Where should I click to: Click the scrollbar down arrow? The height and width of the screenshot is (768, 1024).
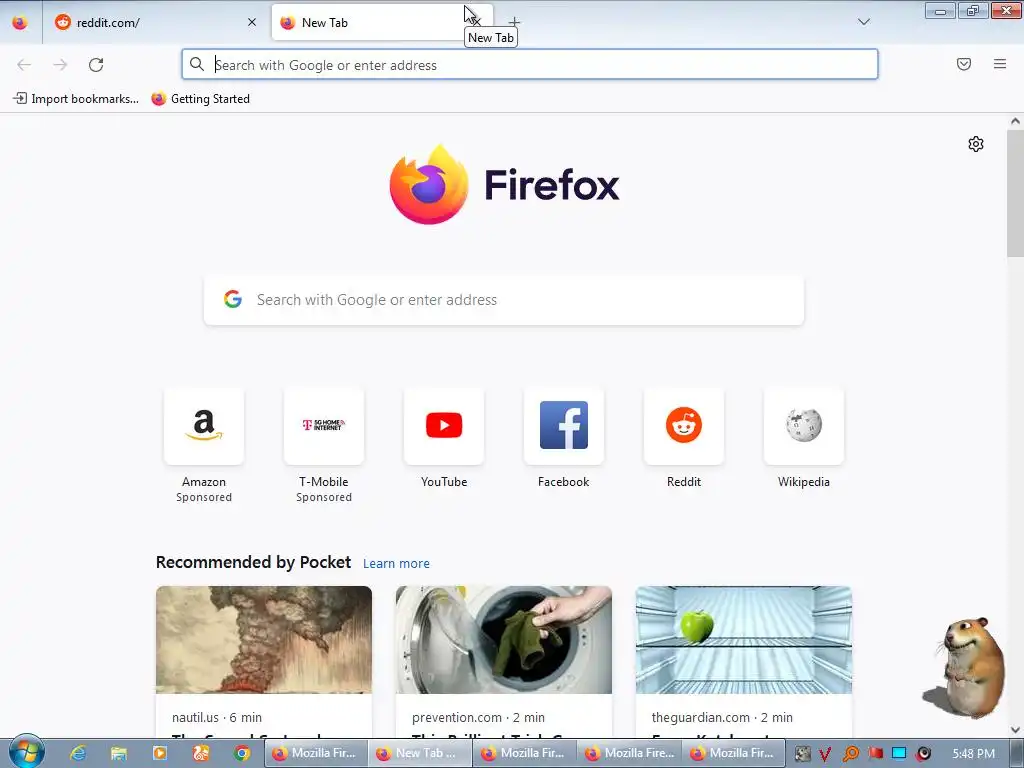pos(1015,729)
